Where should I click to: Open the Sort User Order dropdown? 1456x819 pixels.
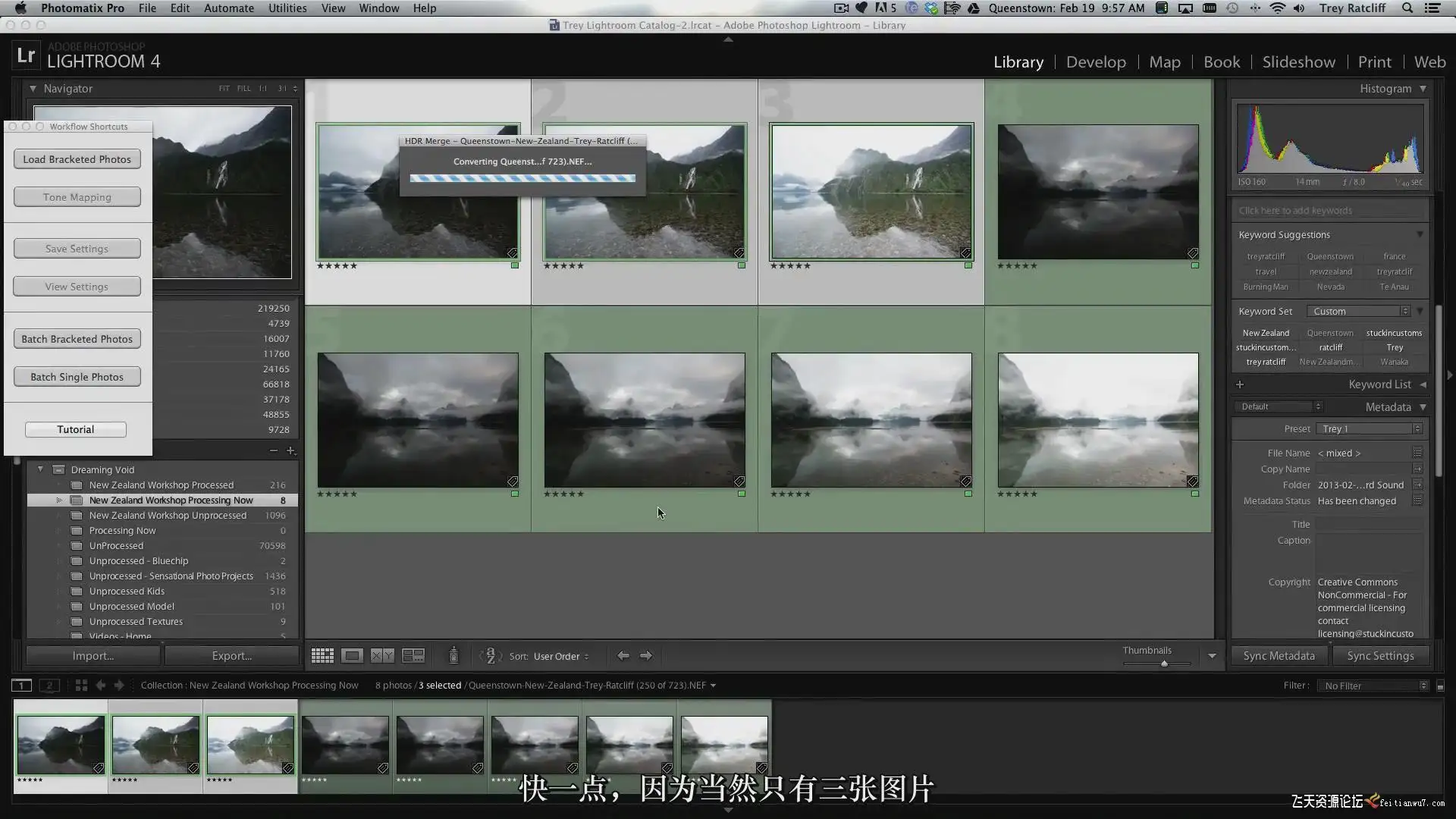(x=561, y=657)
